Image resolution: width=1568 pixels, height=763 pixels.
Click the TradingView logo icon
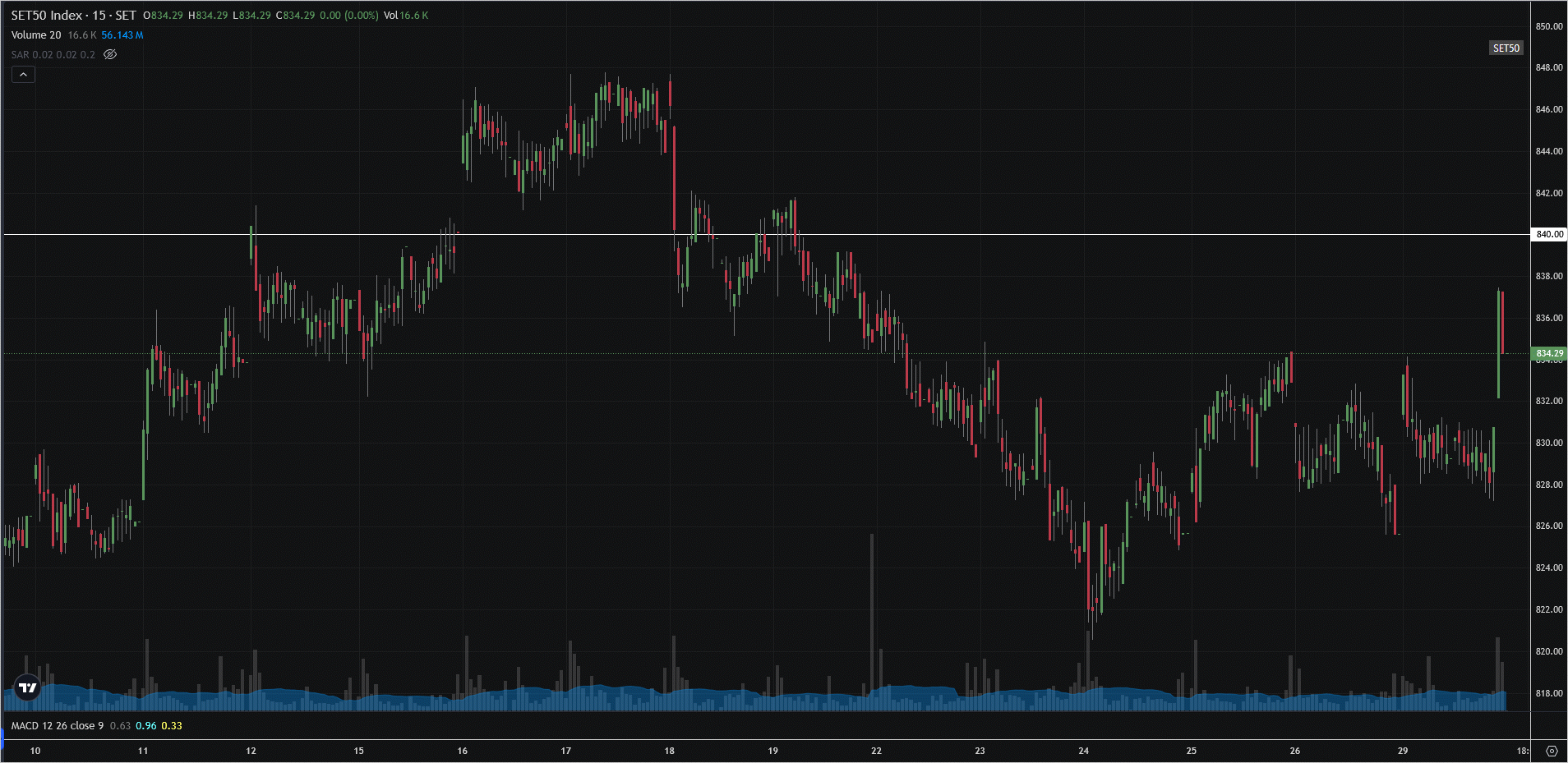(27, 687)
